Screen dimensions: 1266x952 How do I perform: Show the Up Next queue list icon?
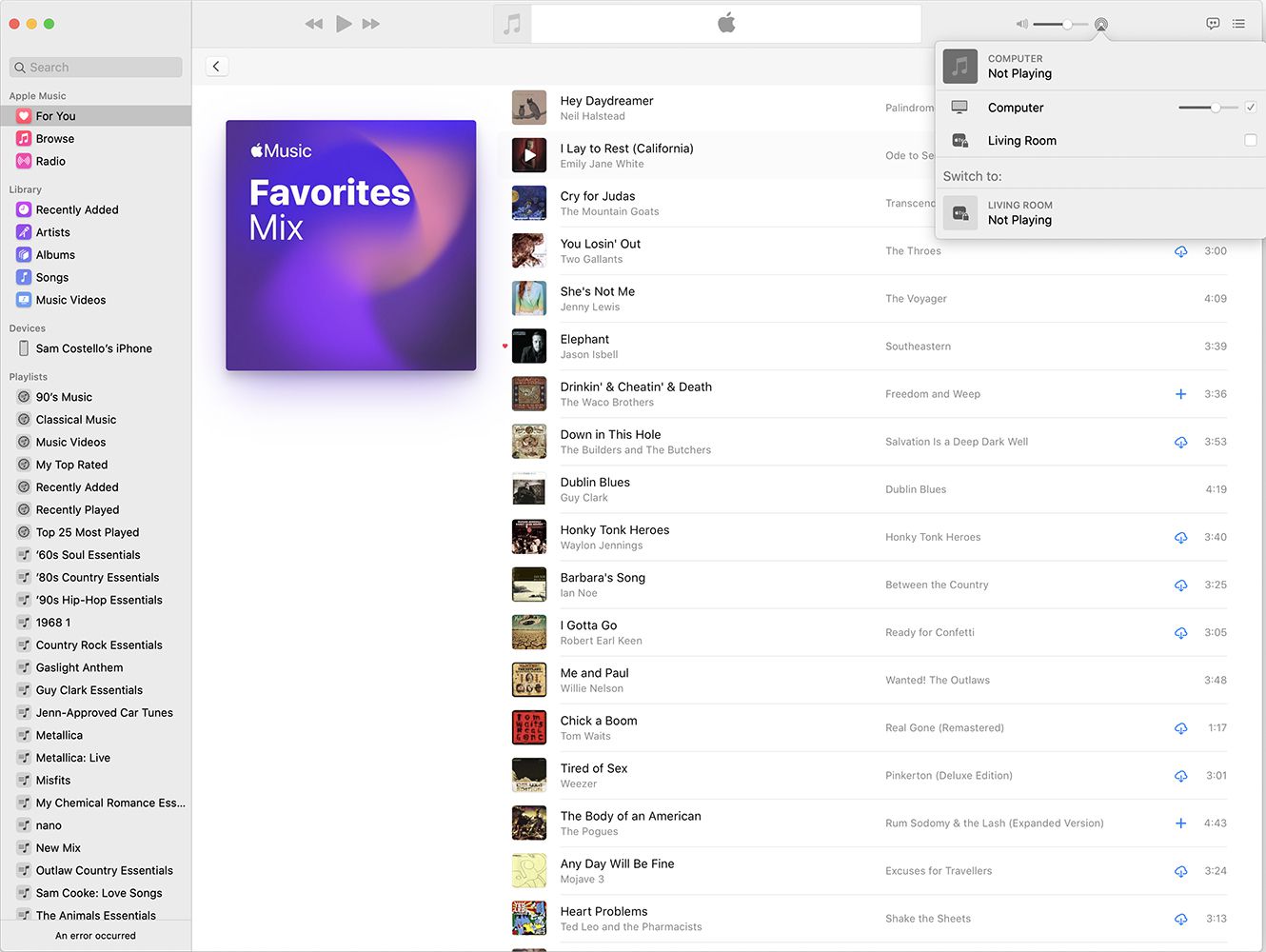pos(1238,24)
